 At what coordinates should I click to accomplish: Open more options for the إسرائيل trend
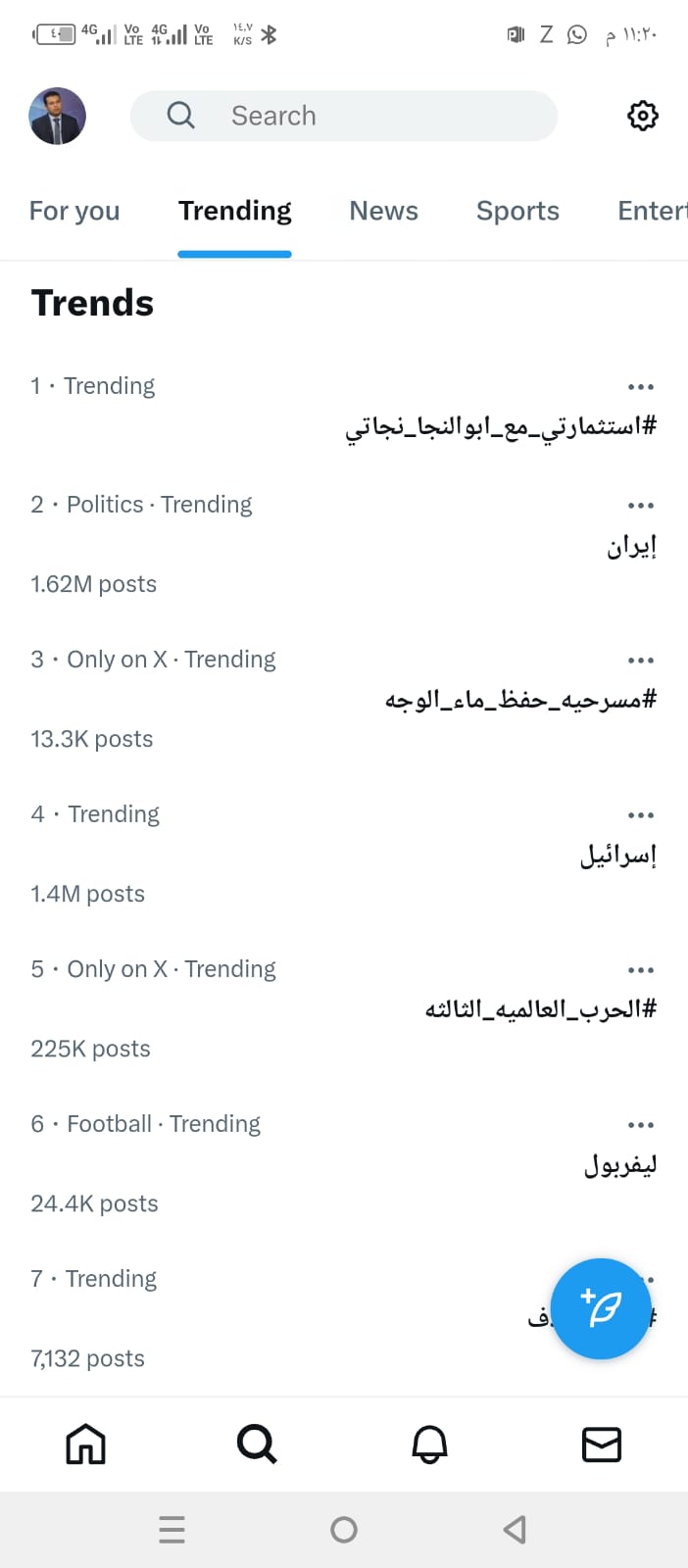[640, 815]
